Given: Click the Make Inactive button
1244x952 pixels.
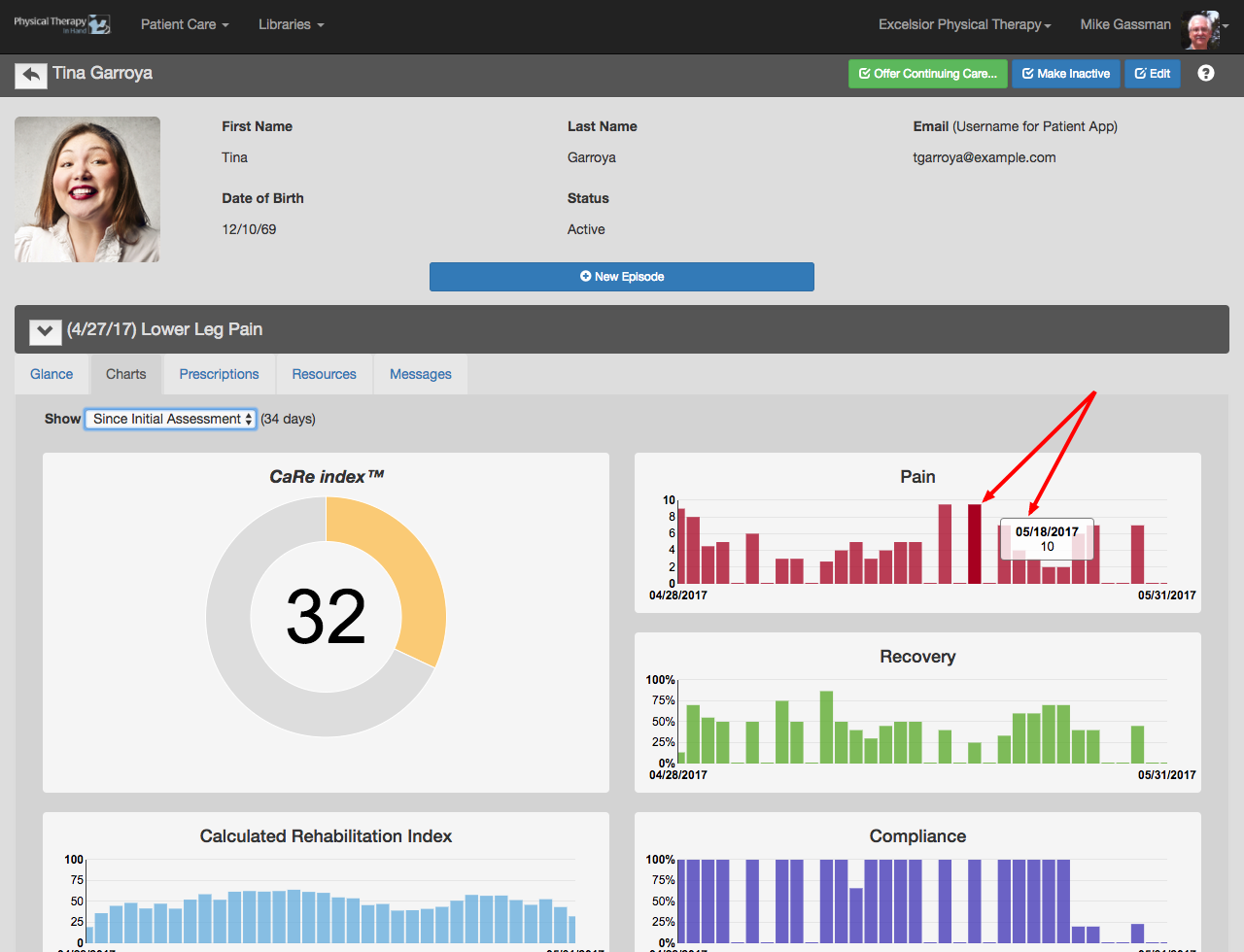Looking at the screenshot, I should tap(1066, 74).
